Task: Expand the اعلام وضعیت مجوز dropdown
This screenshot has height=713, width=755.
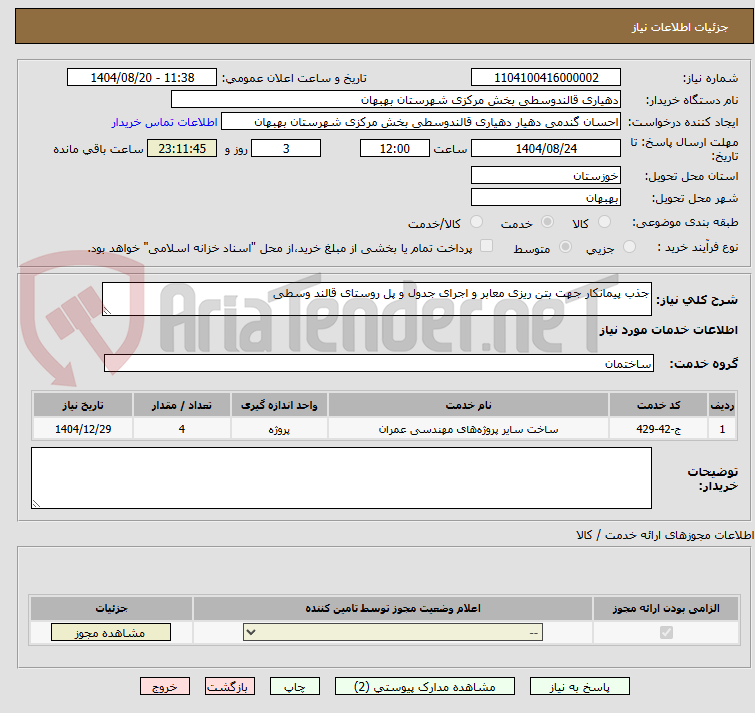Action: (x=392, y=632)
